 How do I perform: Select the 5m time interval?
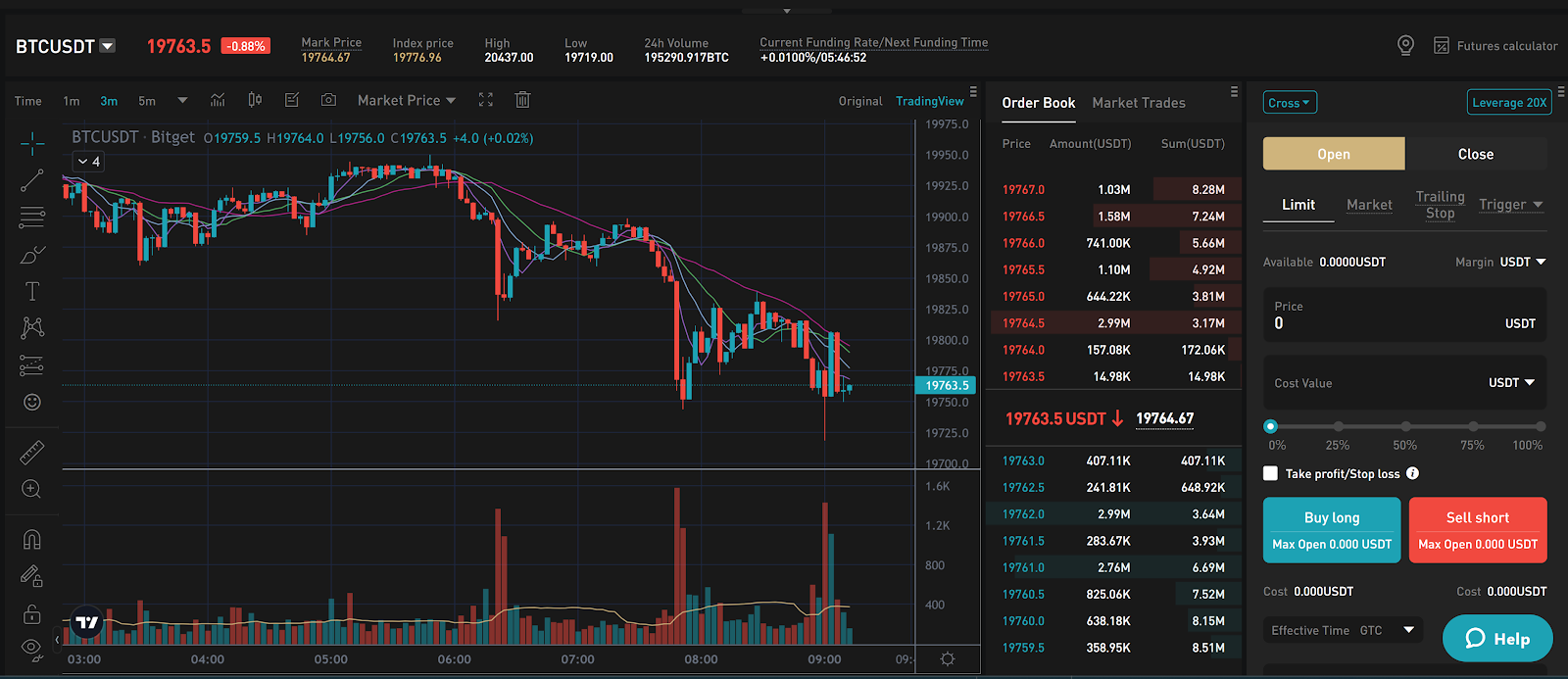tap(147, 101)
